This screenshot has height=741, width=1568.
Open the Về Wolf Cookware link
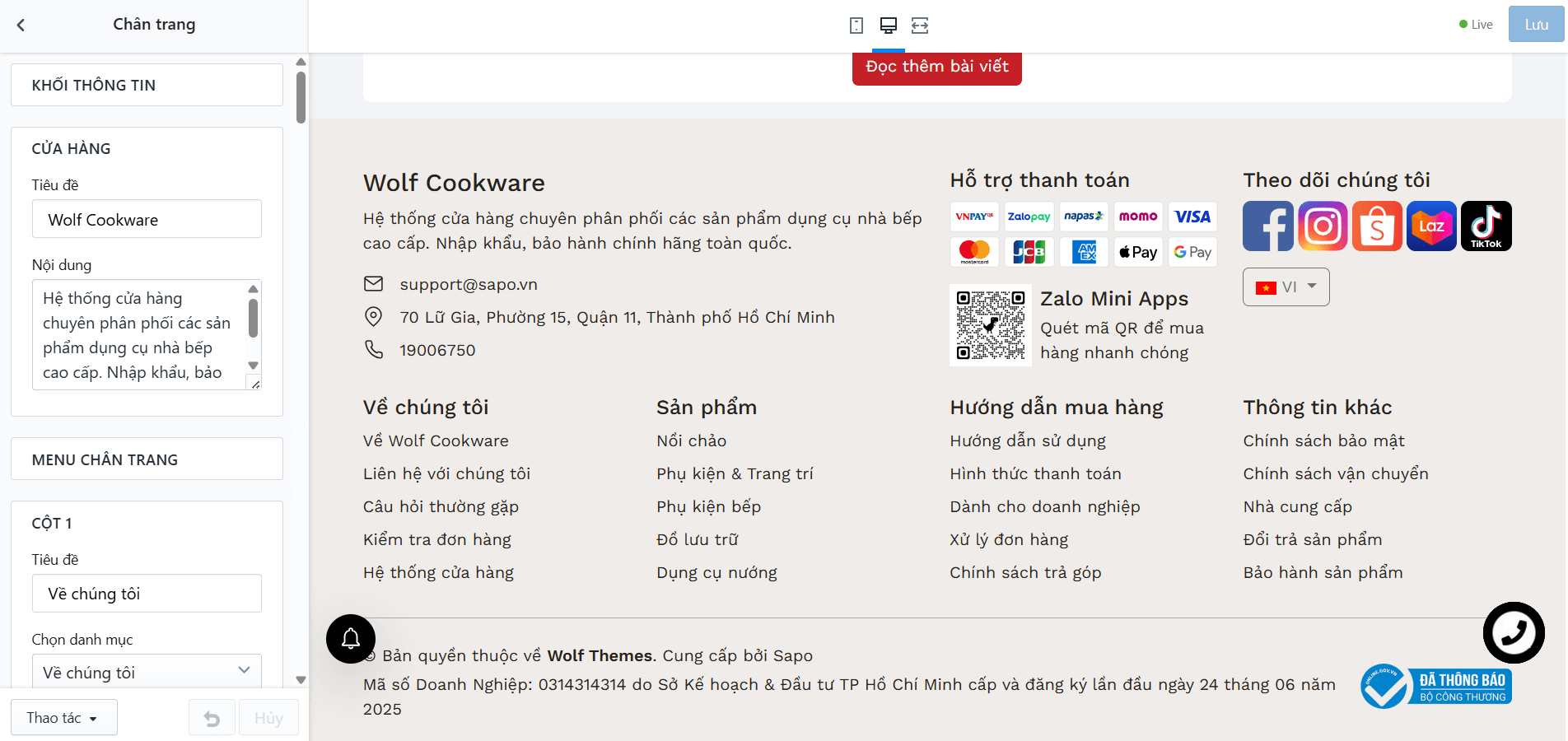436,440
